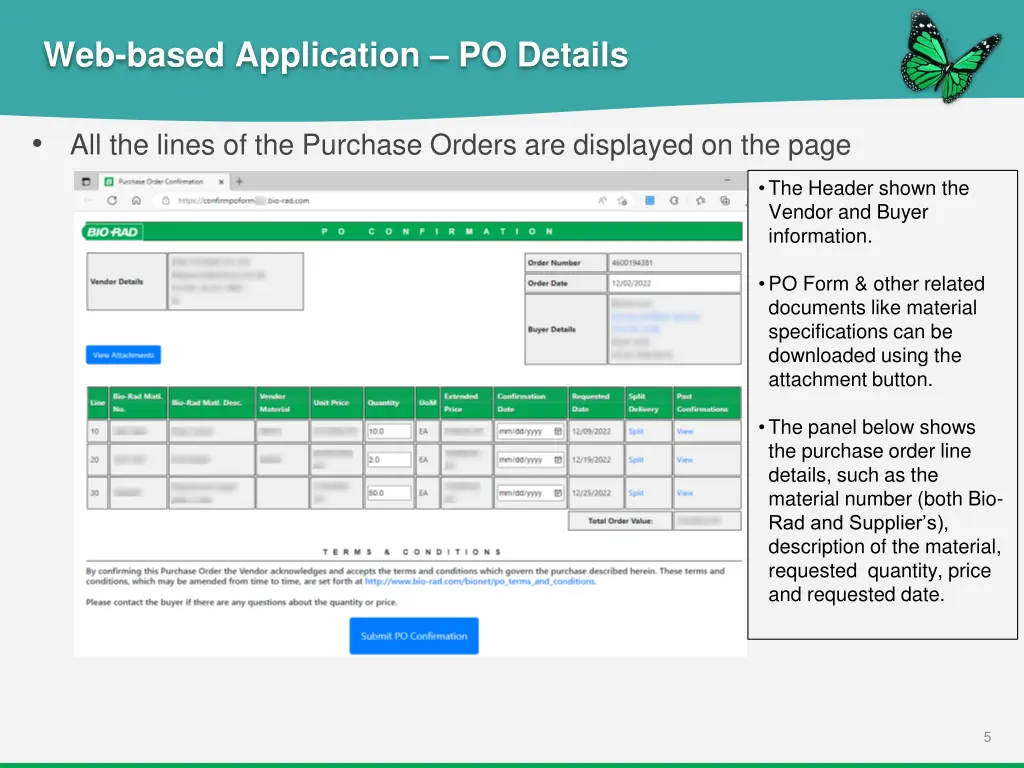Viewport: 1024px width, 768px height.
Task: Click the browser home icon
Action: point(134,201)
